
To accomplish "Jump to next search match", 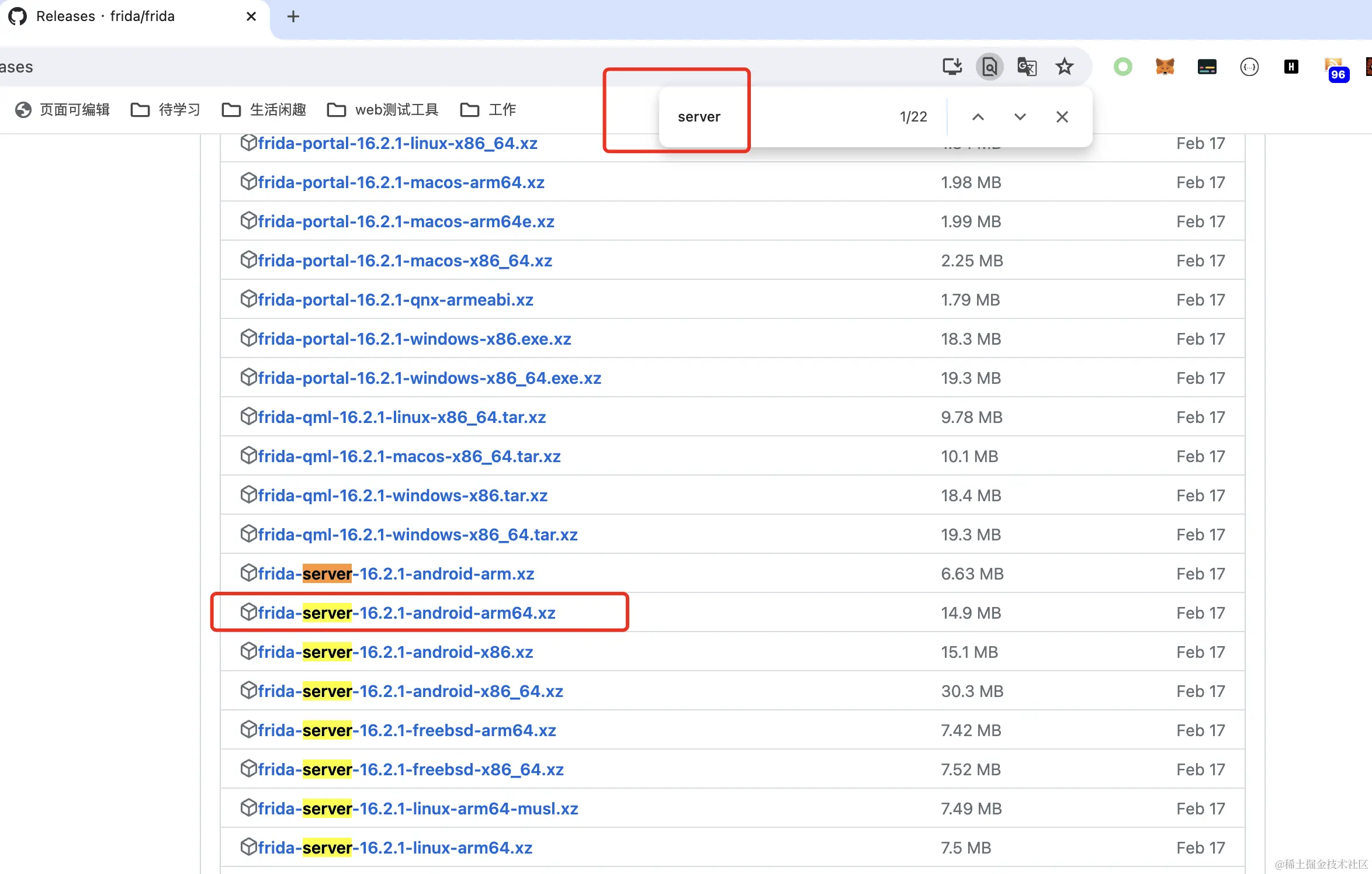I will [x=1020, y=117].
